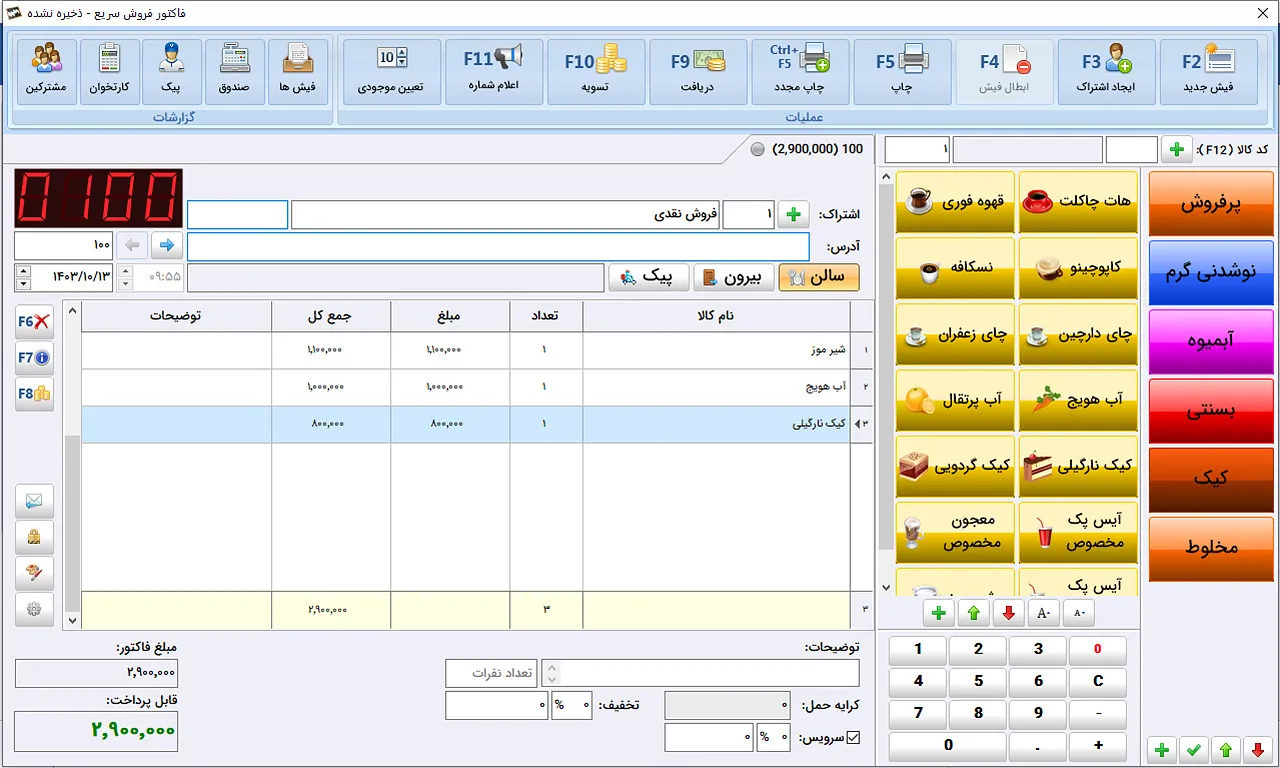Screen dimensions: 1280x768
Task: Click the فیش جدید (F2) new receipt icon
Action: 1208,72
